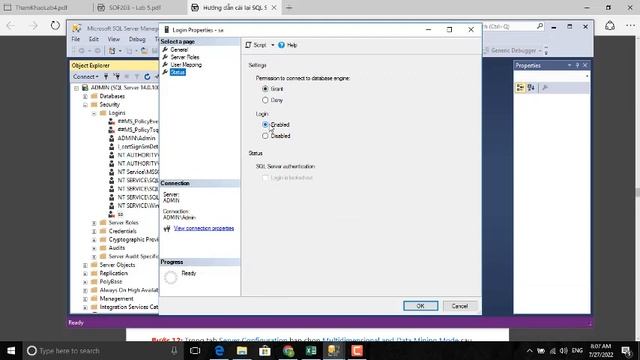This screenshot has width=640, height=360.
Task: Select Disabled login radio button
Action: [x=265, y=136]
